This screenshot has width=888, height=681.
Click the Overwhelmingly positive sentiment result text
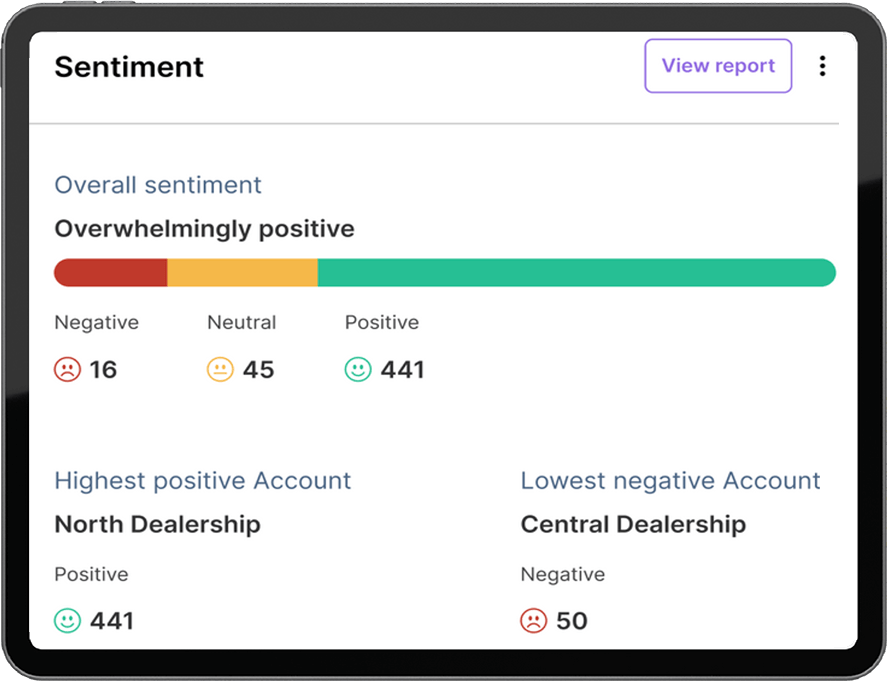point(204,228)
